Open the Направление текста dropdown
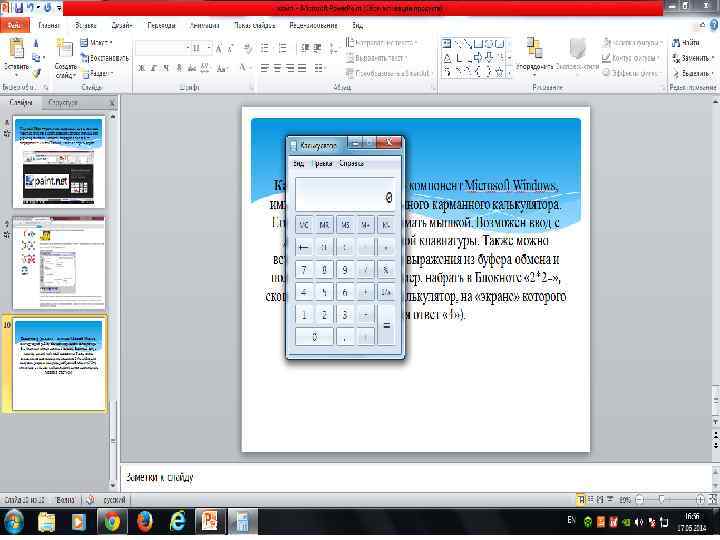This screenshot has width=720, height=540. 382,43
